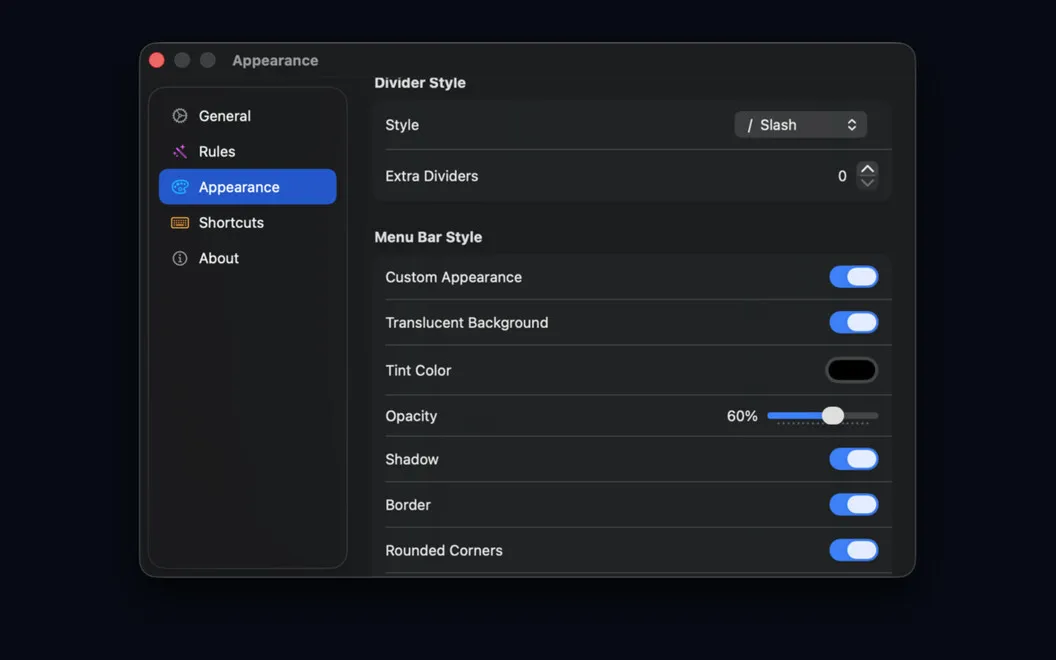This screenshot has height=660, width=1056.
Task: Turn off Custom Appearance toggle
Action: click(x=853, y=277)
